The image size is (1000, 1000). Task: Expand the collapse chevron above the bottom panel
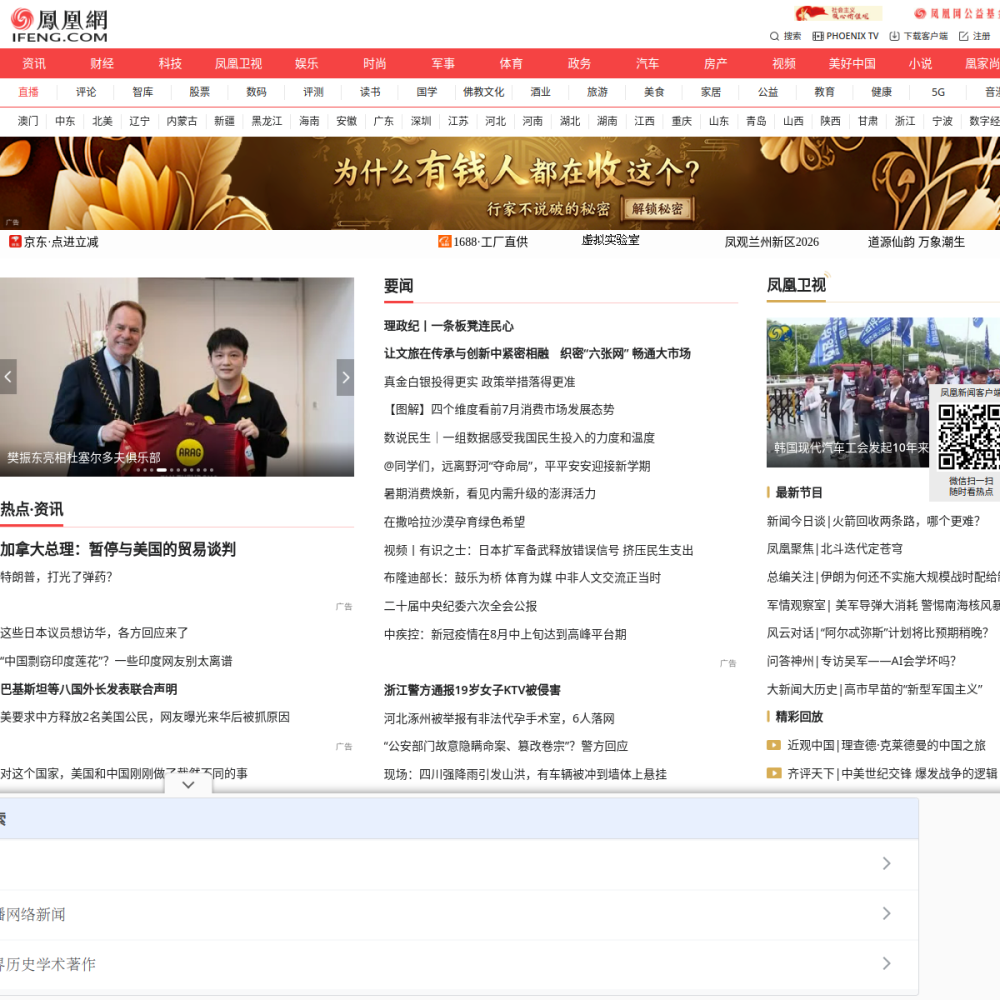coord(188,784)
